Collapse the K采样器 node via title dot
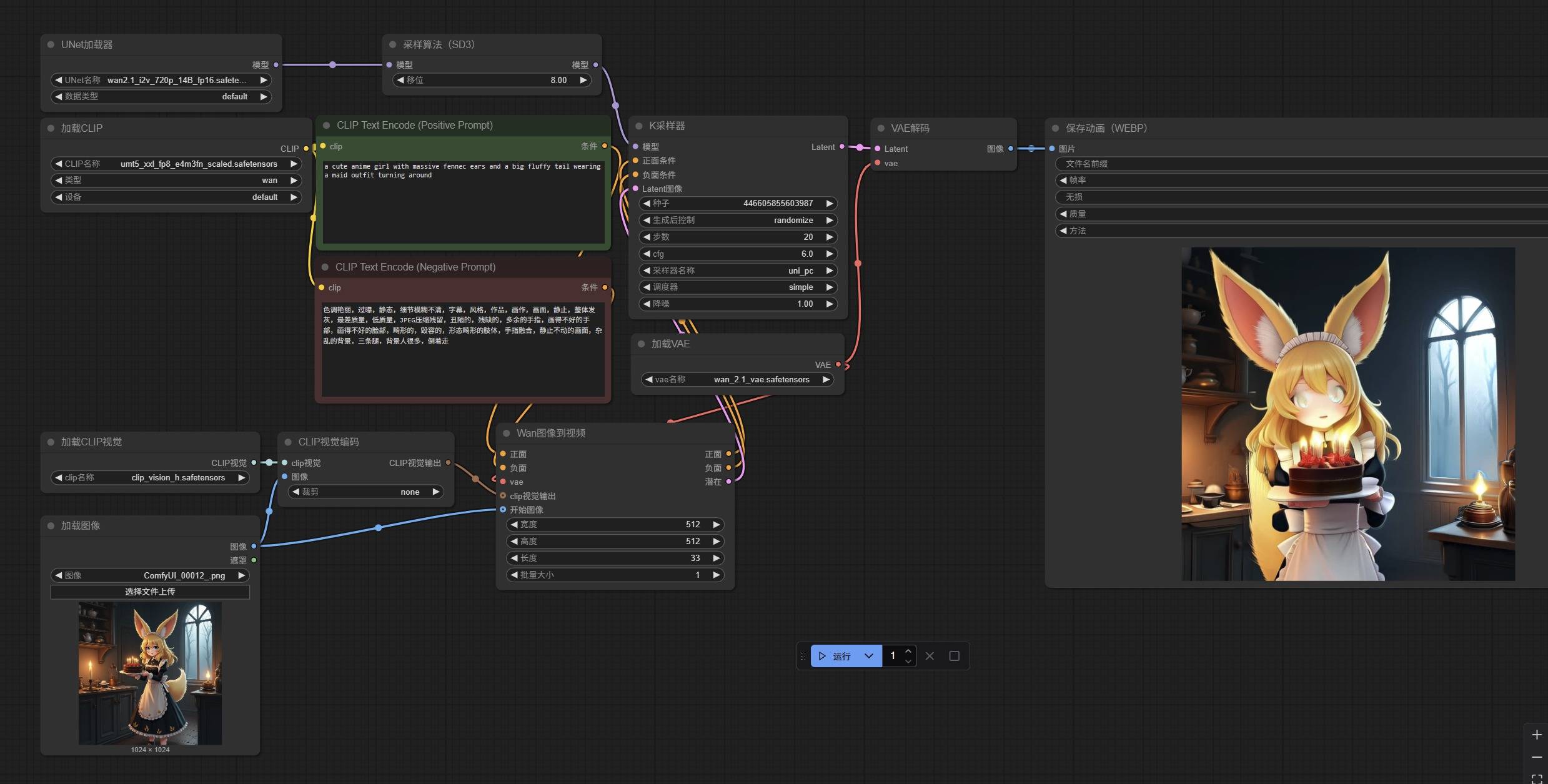This screenshot has width=1548, height=784. [x=639, y=126]
